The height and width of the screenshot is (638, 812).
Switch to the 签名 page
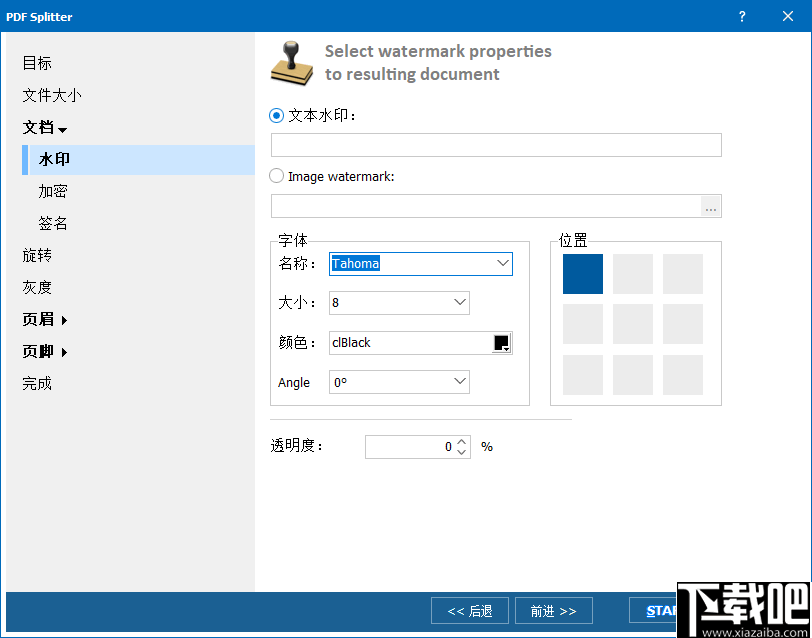click(x=52, y=223)
